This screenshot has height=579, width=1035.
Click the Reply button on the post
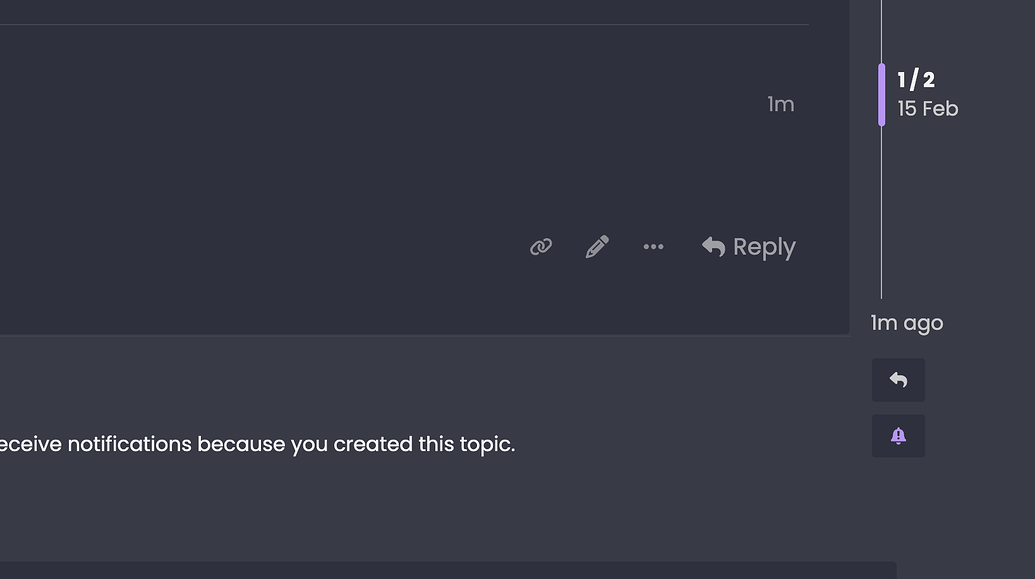[x=749, y=247]
